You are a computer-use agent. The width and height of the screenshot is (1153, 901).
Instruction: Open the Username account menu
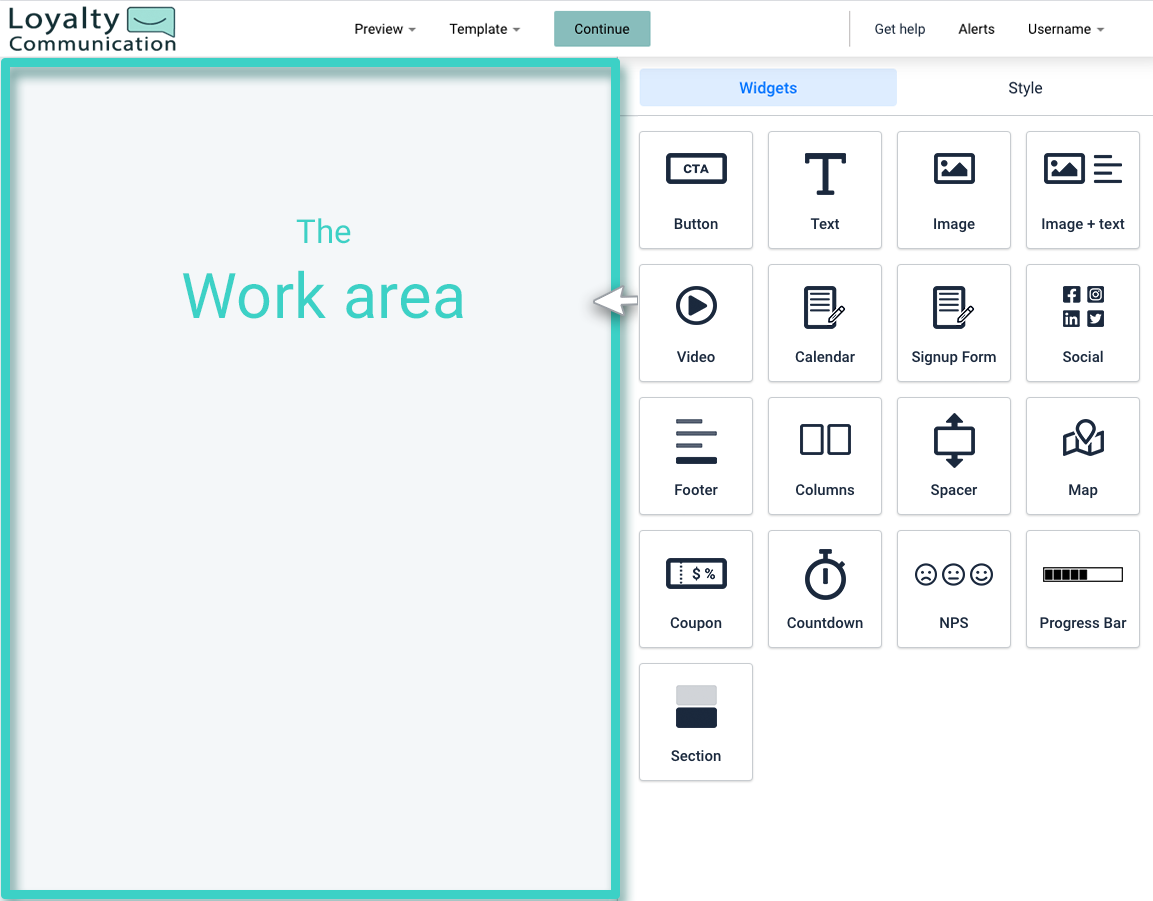click(x=1065, y=29)
